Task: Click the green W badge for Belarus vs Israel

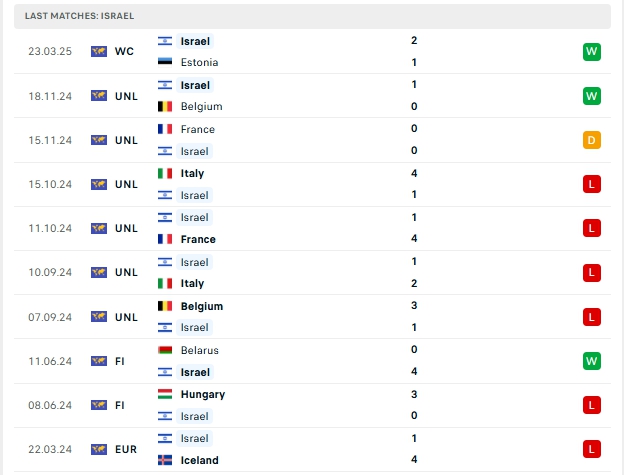Action: [591, 361]
